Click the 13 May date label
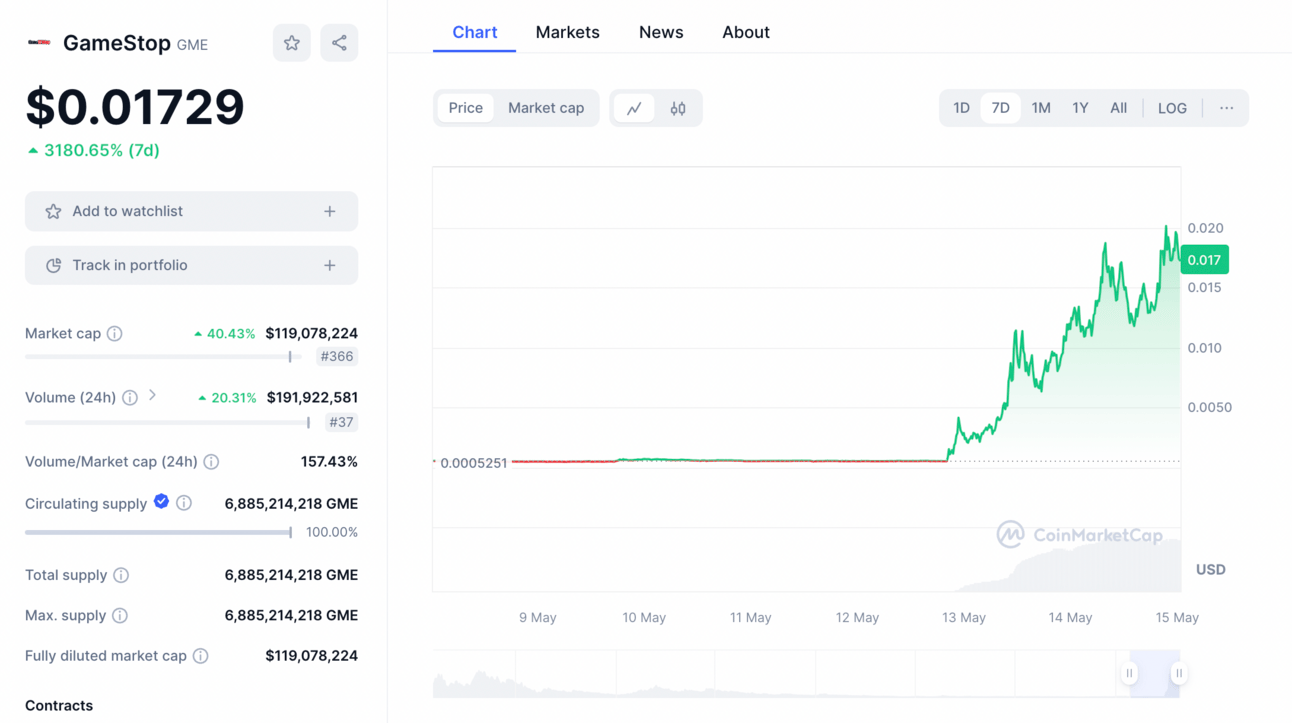 pos(963,618)
